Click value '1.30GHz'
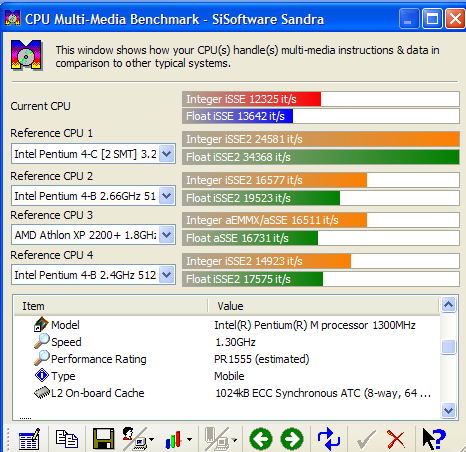The width and height of the screenshot is (466, 452). point(235,342)
